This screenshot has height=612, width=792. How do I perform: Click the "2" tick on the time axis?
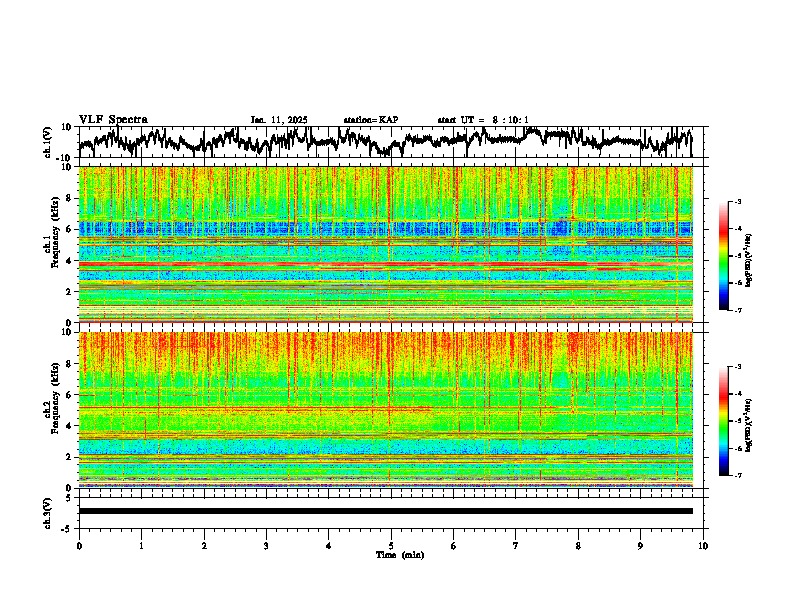(x=204, y=546)
